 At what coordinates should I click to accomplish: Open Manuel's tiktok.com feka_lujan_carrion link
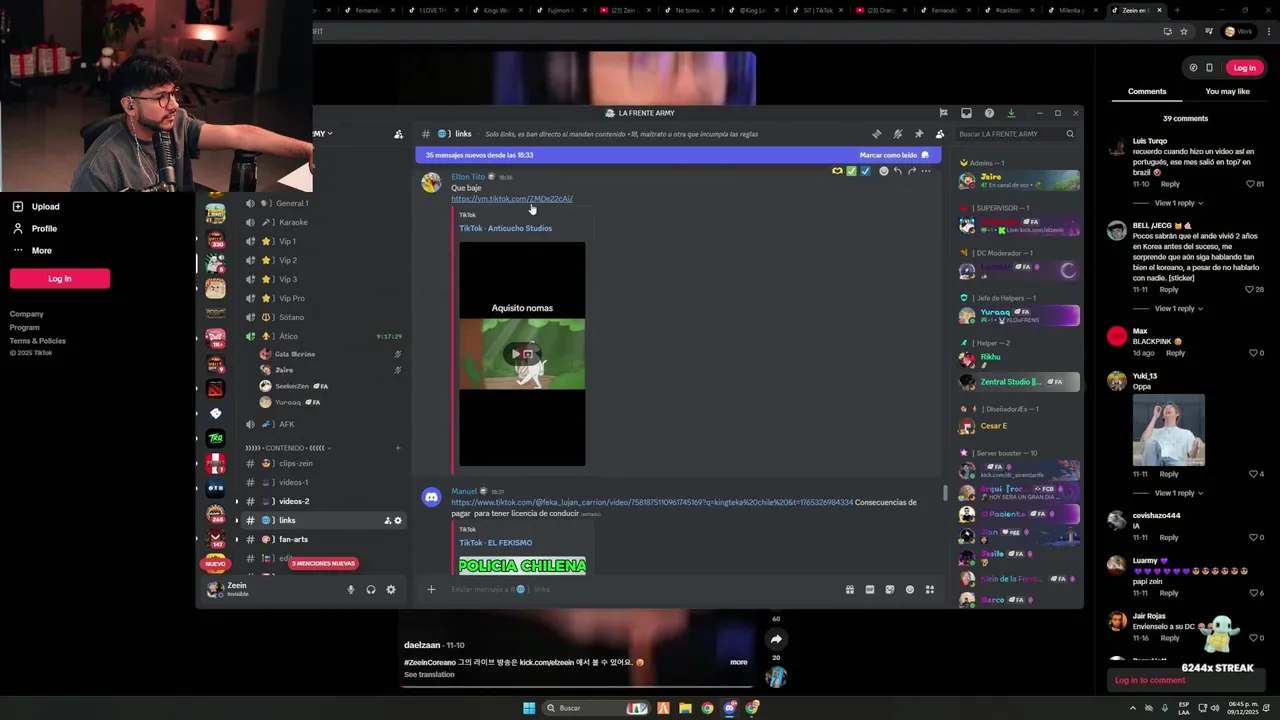(652, 502)
